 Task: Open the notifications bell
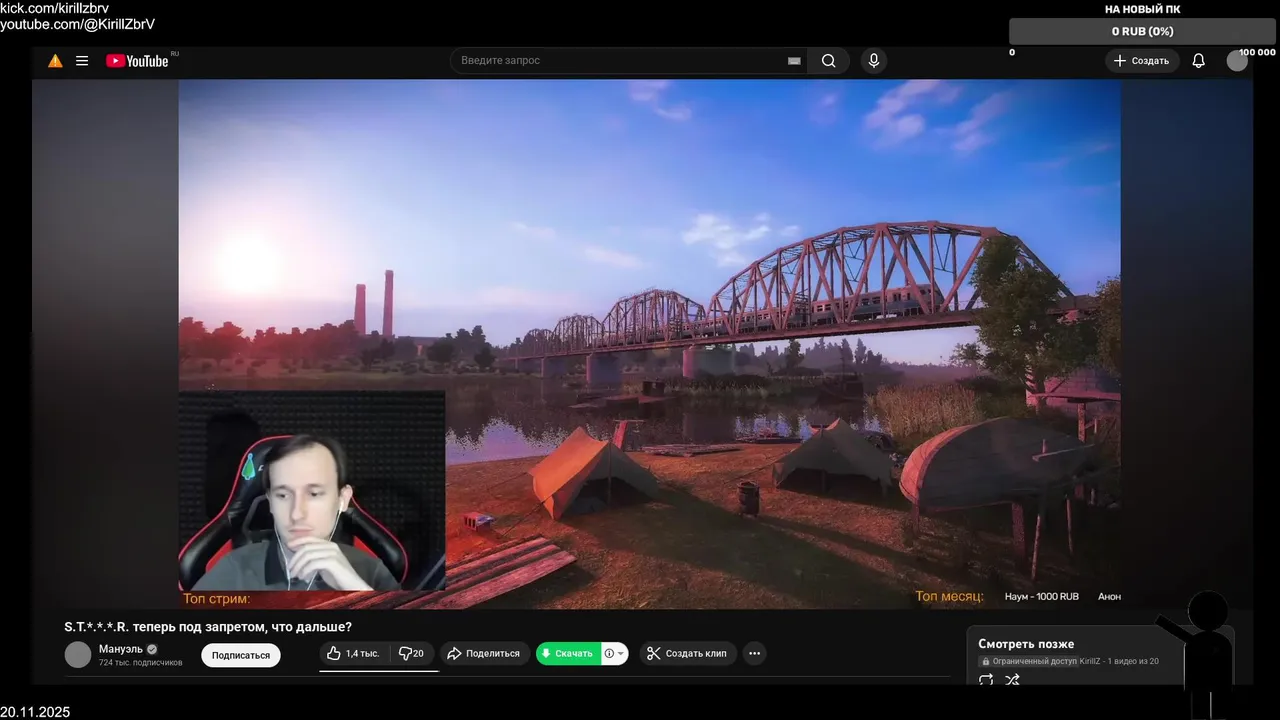tap(1198, 61)
